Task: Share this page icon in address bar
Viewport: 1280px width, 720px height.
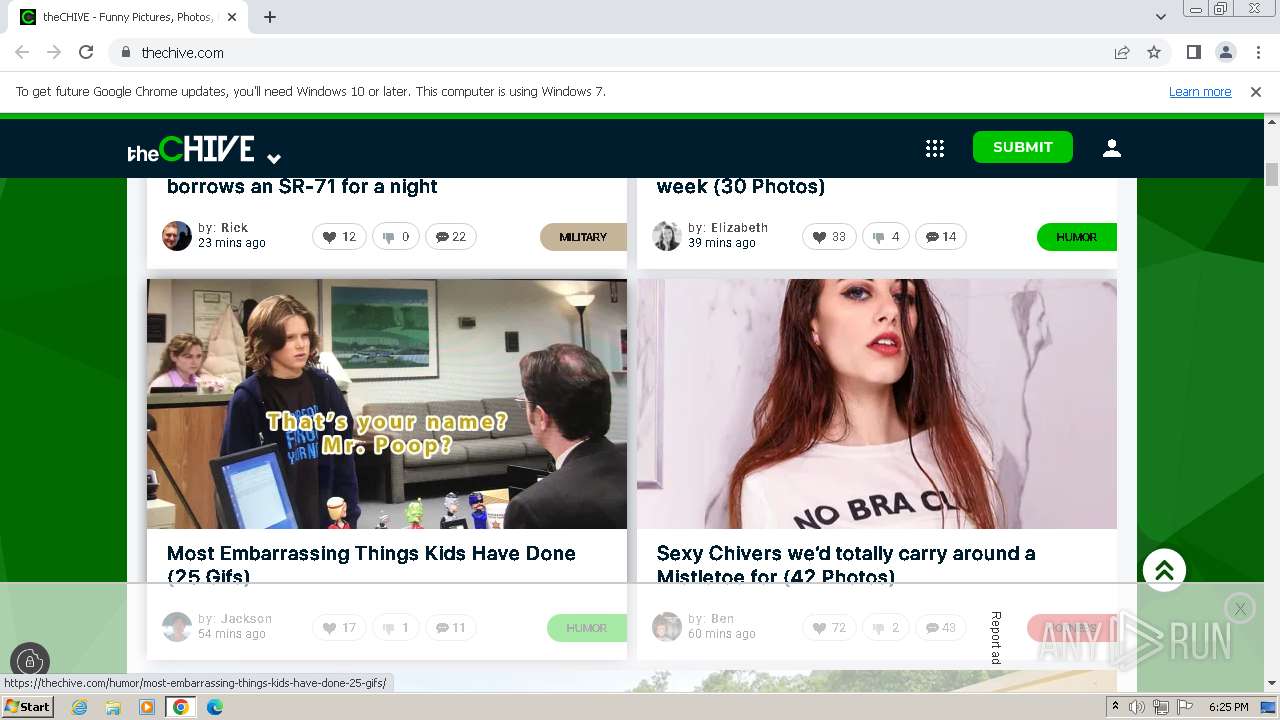Action: tap(1122, 52)
